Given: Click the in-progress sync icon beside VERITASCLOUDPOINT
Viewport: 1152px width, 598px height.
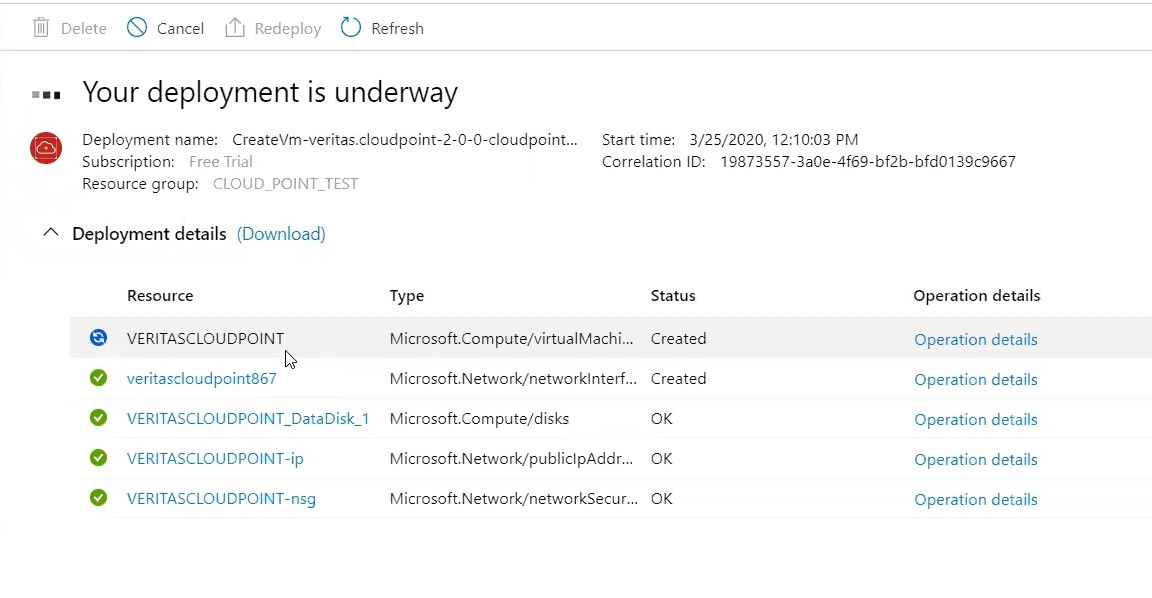Looking at the screenshot, I should pos(98,337).
